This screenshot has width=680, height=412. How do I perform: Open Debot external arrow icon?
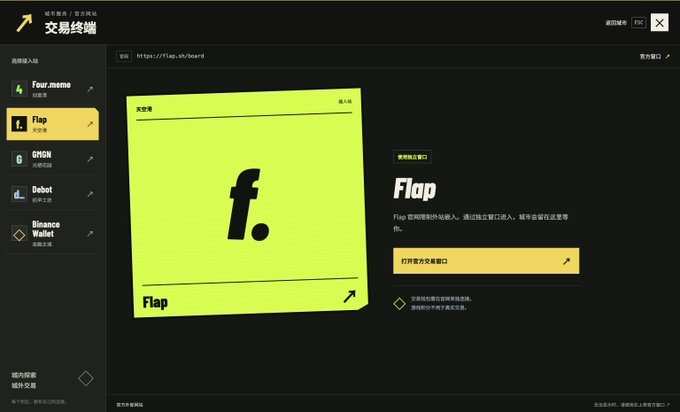pyautogui.click(x=90, y=194)
